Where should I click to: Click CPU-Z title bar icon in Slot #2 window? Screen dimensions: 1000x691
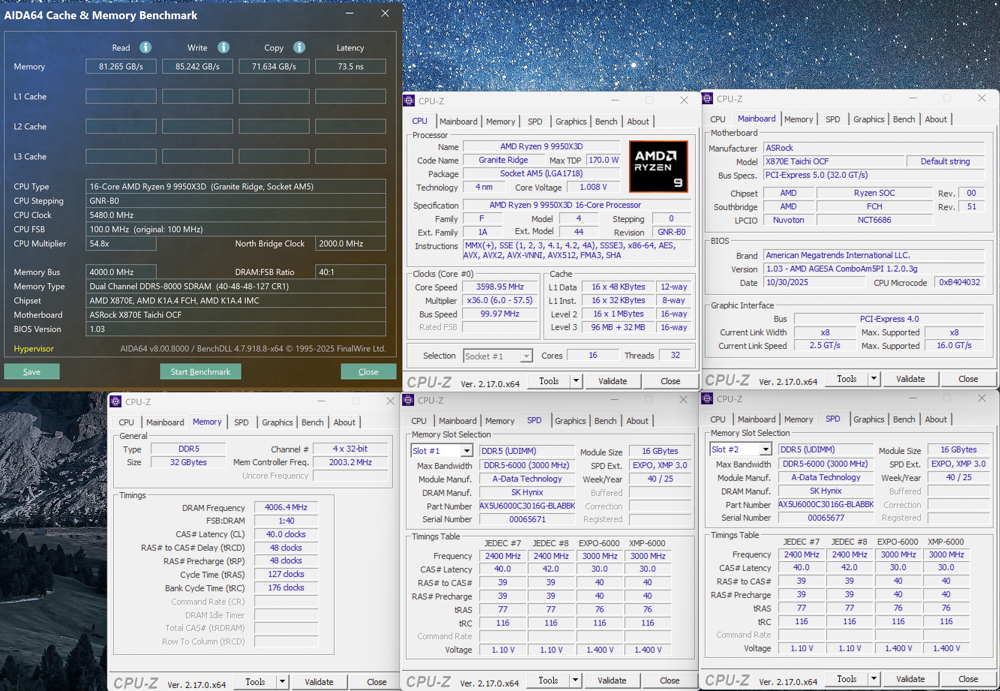coord(709,399)
